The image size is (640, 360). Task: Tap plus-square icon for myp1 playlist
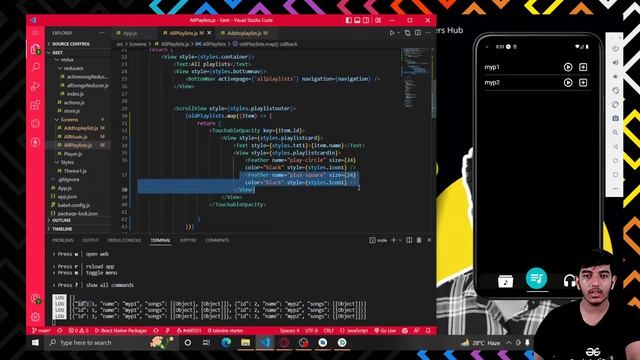coord(583,67)
